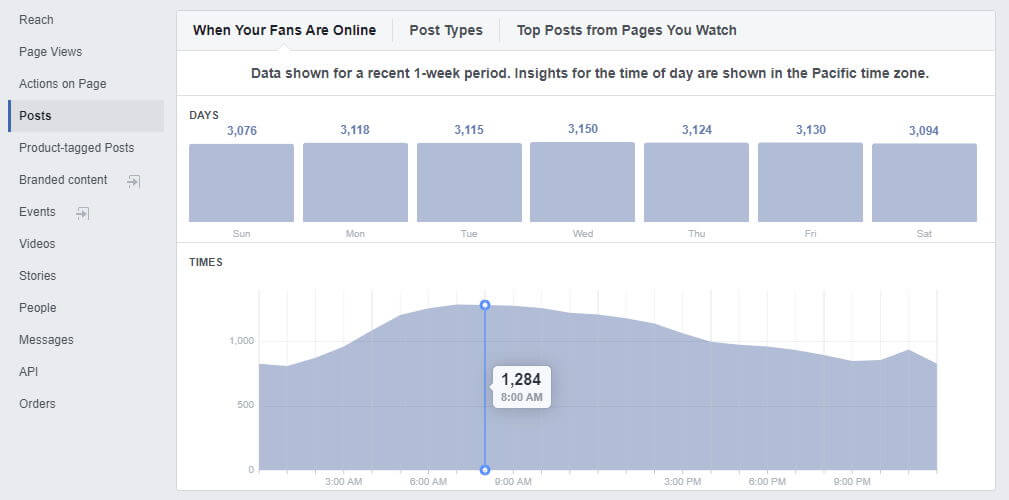The width and height of the screenshot is (1009, 500).
Task: Open Top Posts from Pages You Watch tab
Action: 626,30
